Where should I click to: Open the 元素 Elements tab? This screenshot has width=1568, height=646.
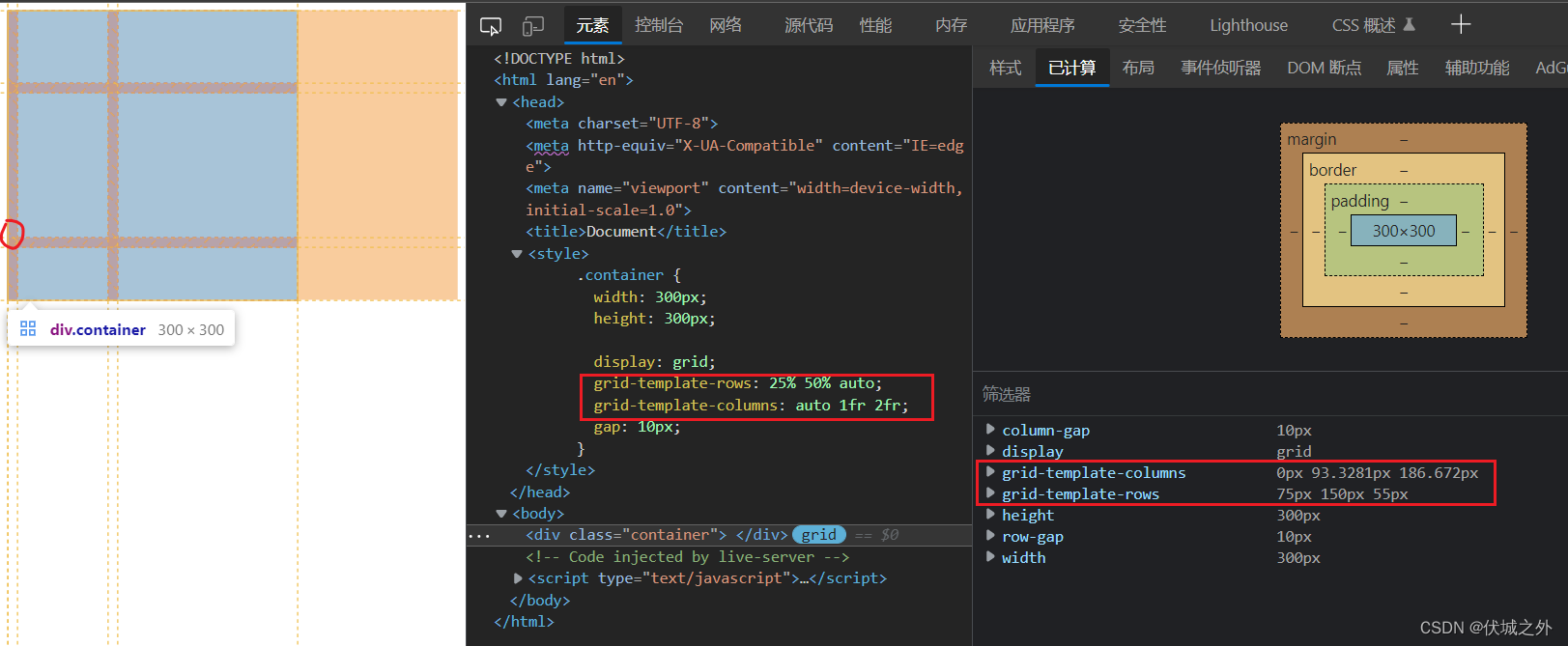point(592,25)
